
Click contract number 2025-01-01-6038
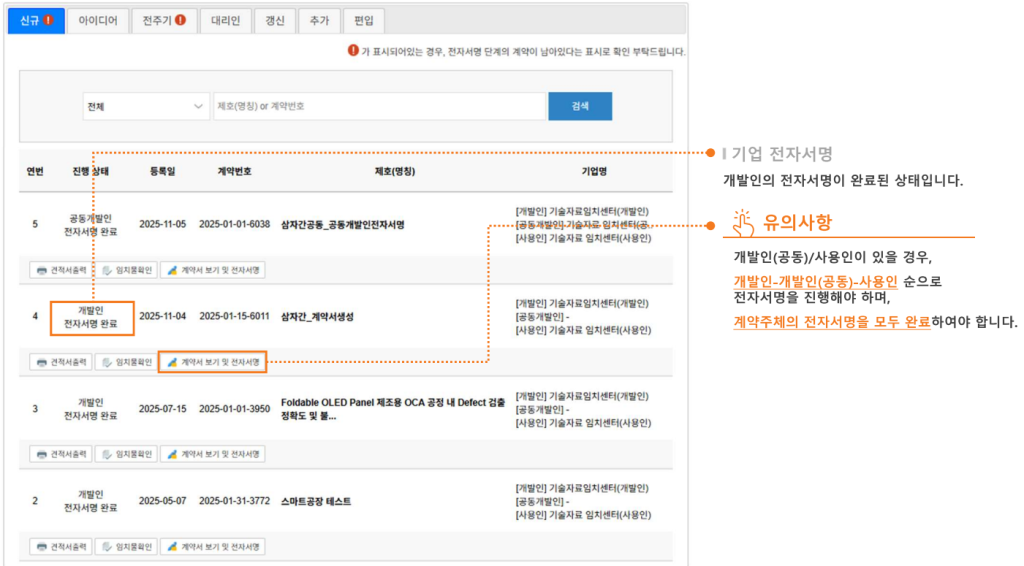coord(234,224)
